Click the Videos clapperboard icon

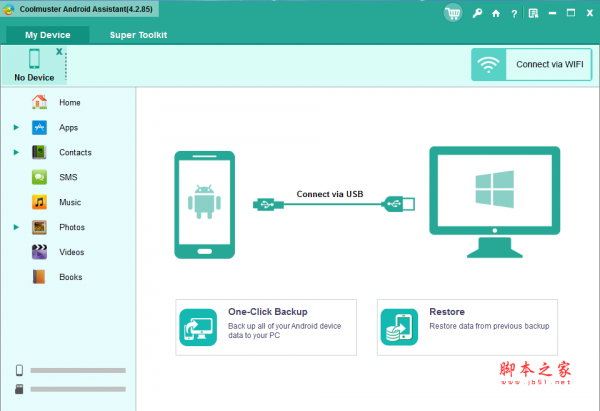coord(39,252)
